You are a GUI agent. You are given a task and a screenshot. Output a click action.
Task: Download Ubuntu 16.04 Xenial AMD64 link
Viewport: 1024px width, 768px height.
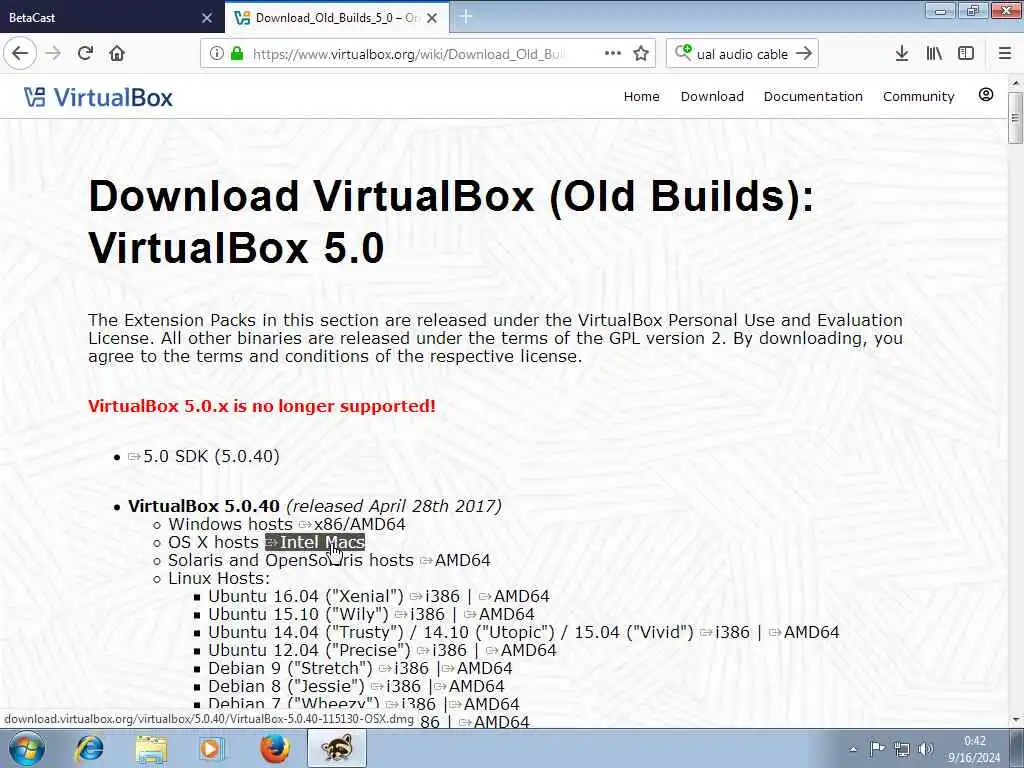515,596
